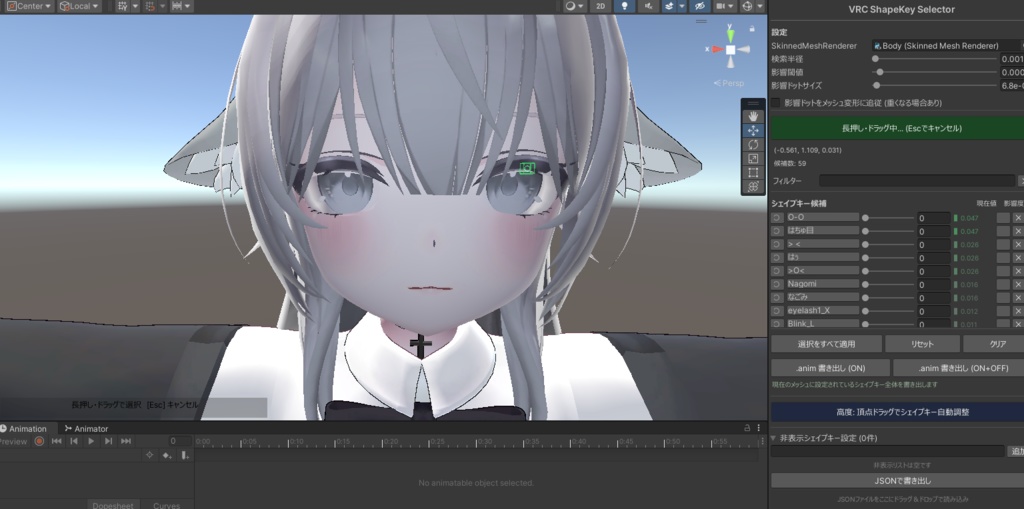Click the .anim export (ON+OFF) button
The height and width of the screenshot is (509, 1024).
[x=959, y=368]
